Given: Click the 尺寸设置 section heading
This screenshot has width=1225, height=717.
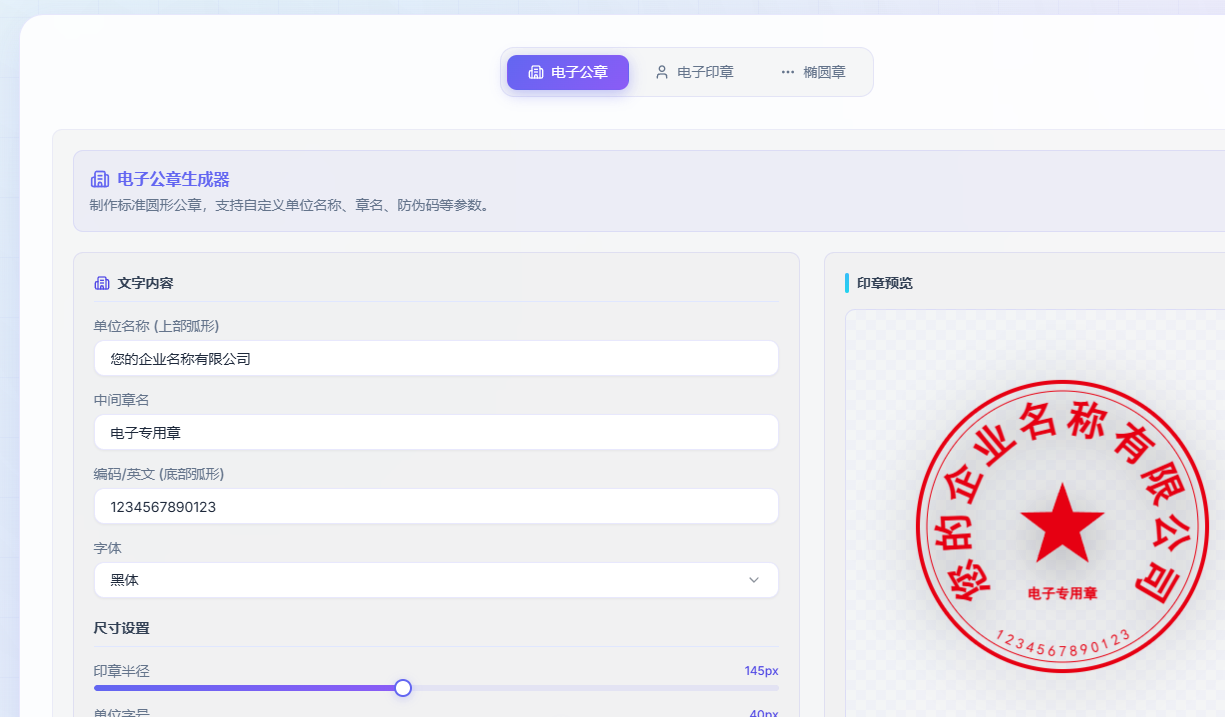Looking at the screenshot, I should pos(122,628).
